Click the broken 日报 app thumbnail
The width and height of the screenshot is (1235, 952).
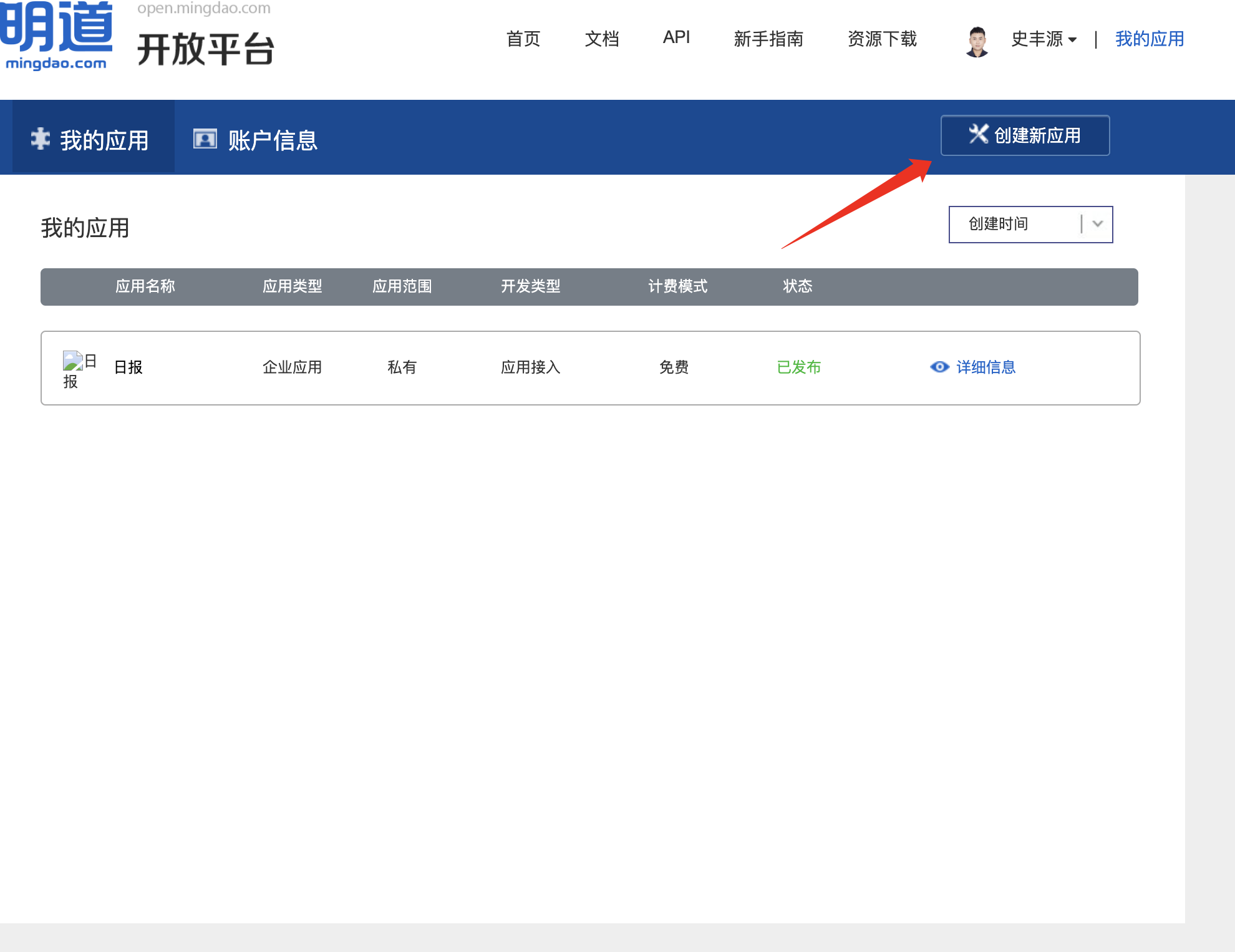coord(73,361)
